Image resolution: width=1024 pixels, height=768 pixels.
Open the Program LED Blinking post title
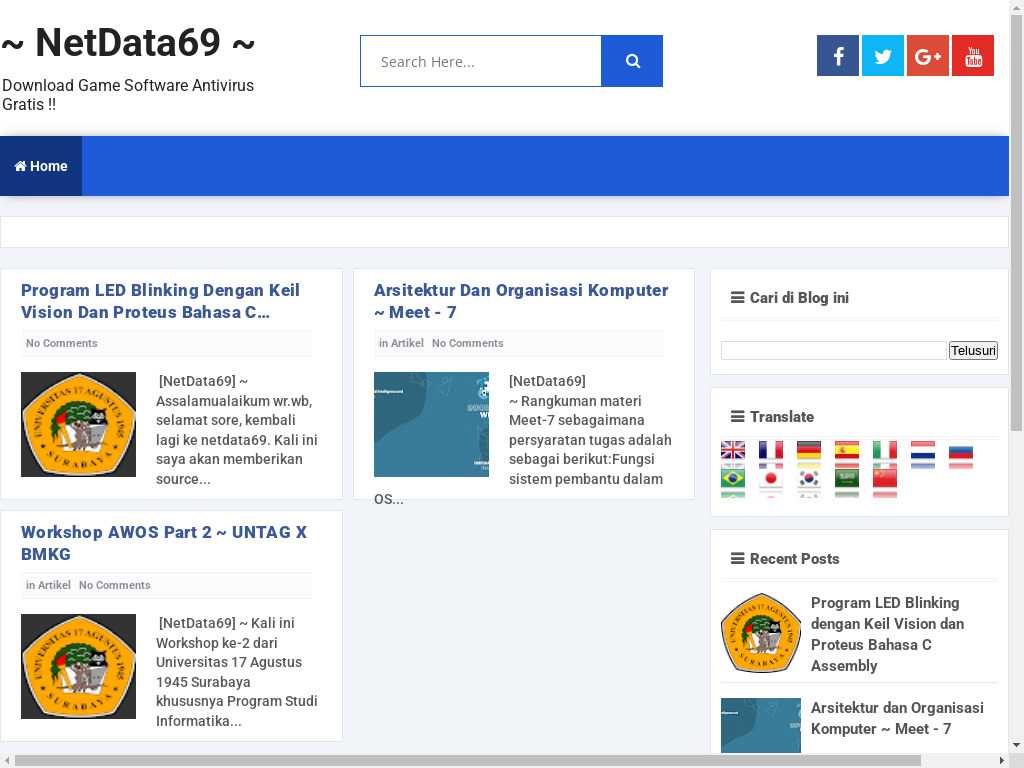click(160, 301)
